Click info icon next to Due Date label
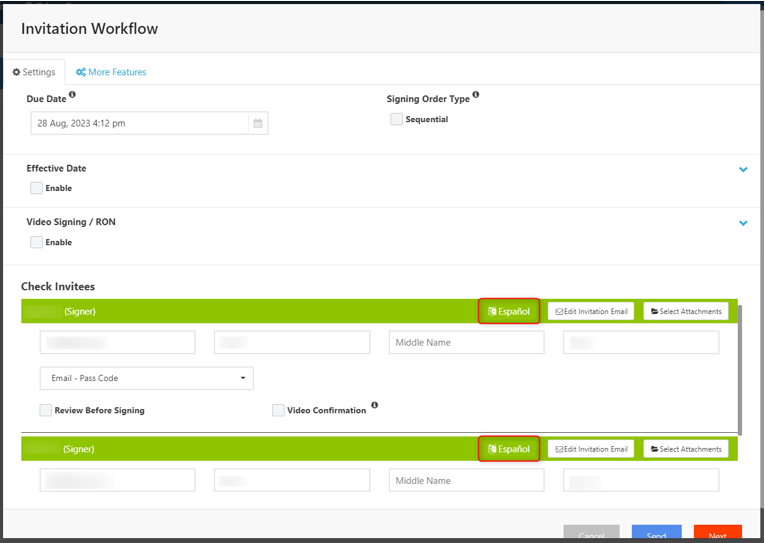The height and width of the screenshot is (543, 765). click(x=72, y=96)
